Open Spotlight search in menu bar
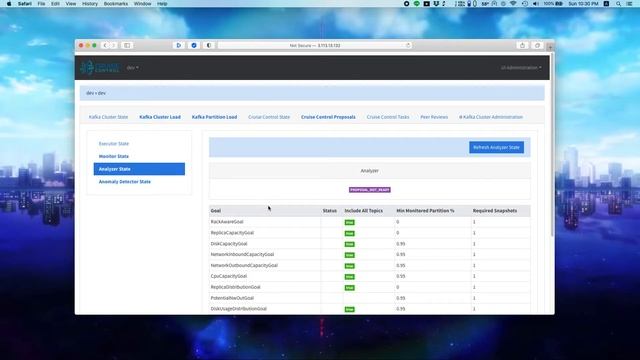This screenshot has width=640, height=360. [x=618, y=4]
